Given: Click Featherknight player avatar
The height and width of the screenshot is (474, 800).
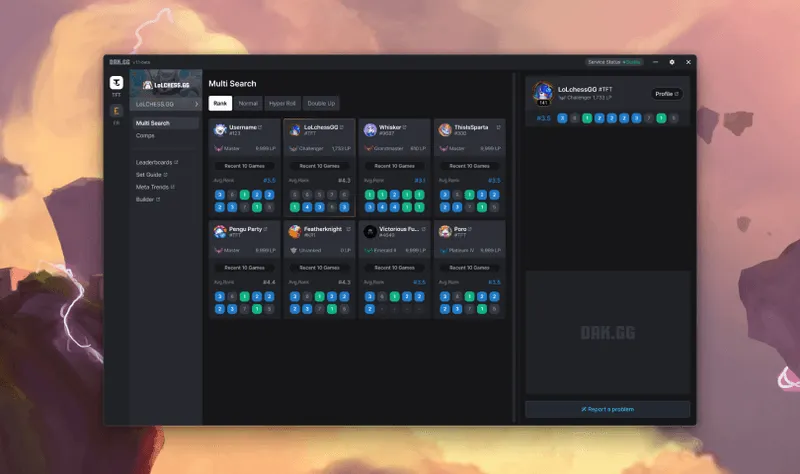Looking at the screenshot, I should (x=295, y=232).
